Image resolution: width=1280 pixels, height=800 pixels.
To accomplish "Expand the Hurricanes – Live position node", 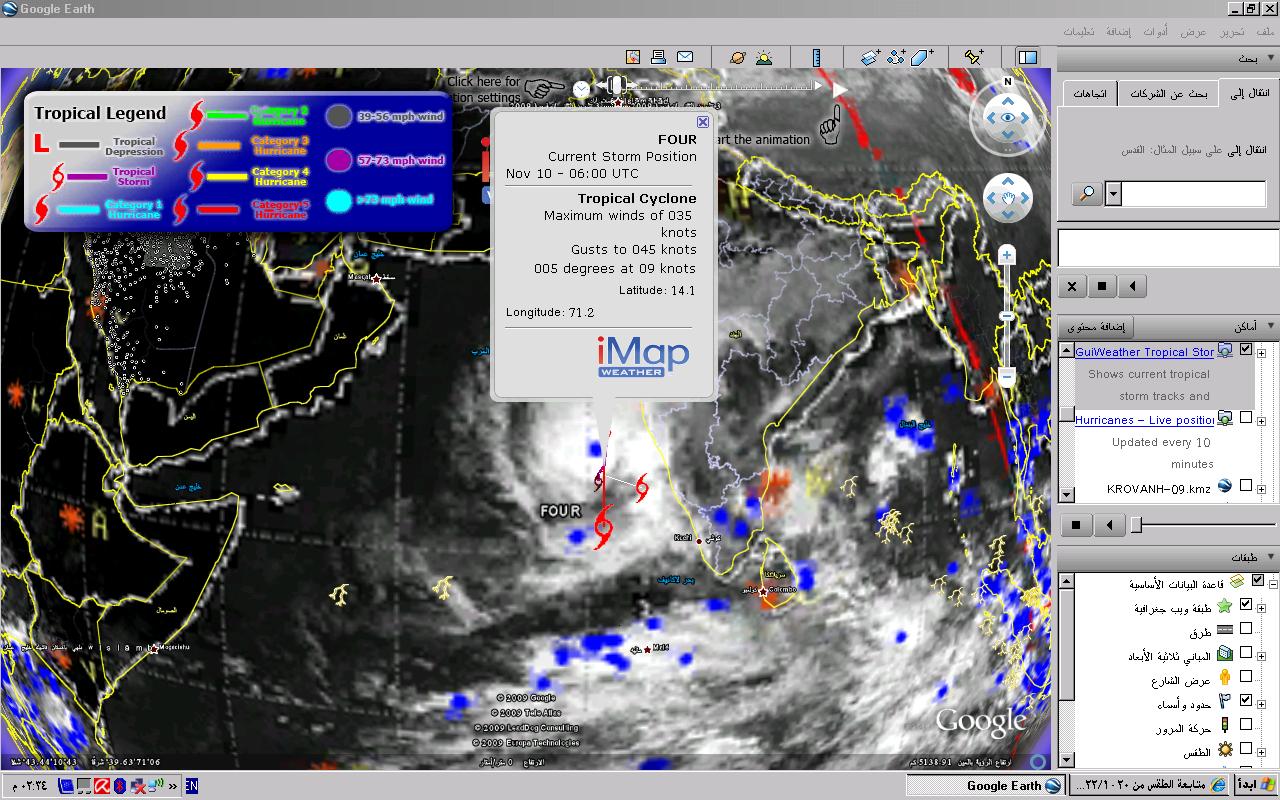I will 1262,420.
